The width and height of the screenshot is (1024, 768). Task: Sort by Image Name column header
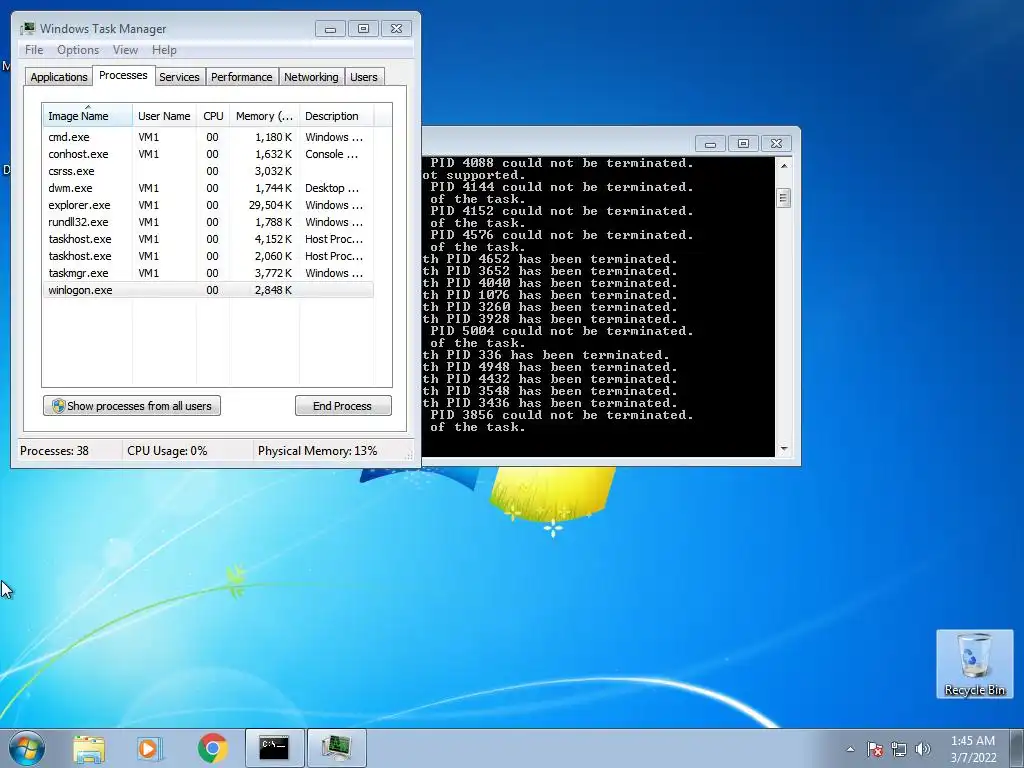click(88, 116)
